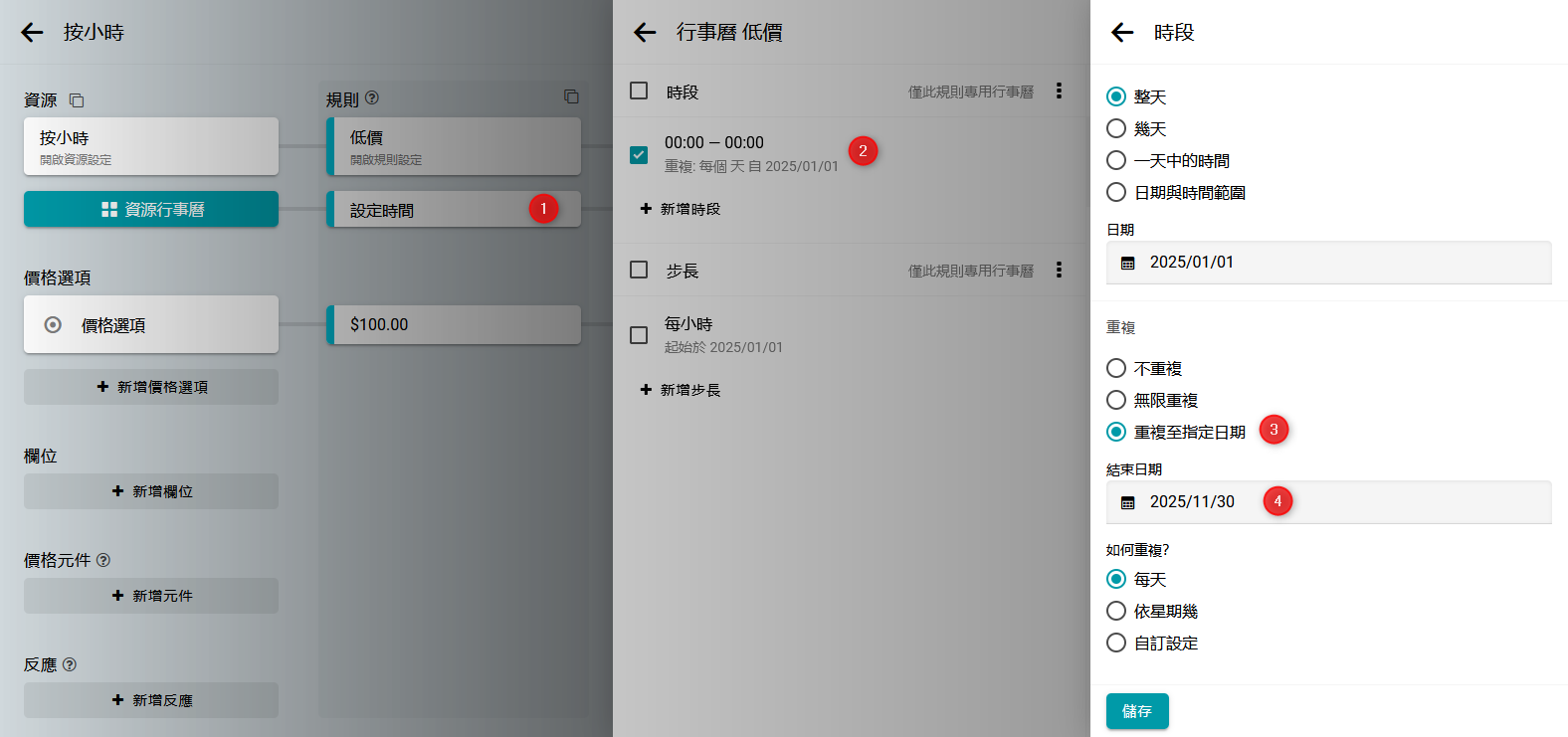Click the 日期 field showing 2025/01/01
1568x737 pixels.
pyautogui.click(x=1327, y=263)
